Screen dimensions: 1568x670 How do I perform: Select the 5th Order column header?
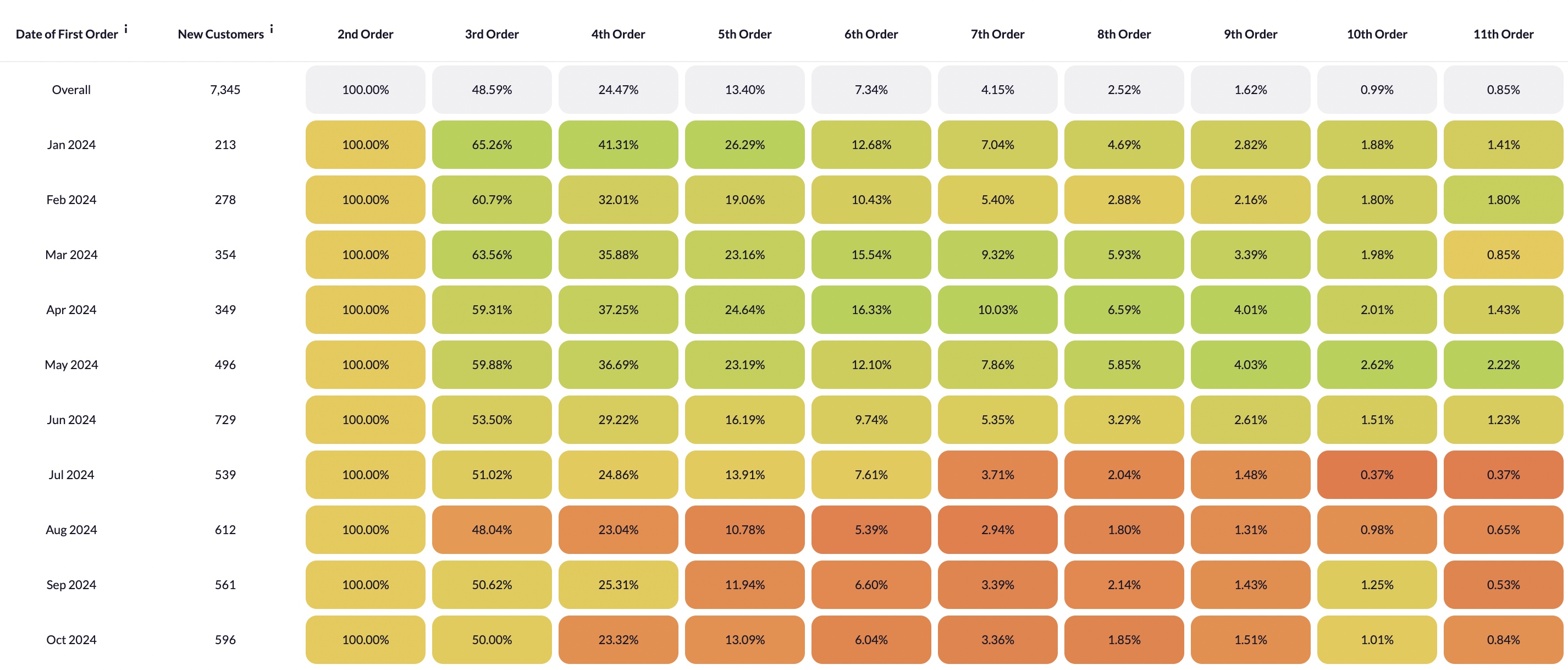click(x=744, y=34)
